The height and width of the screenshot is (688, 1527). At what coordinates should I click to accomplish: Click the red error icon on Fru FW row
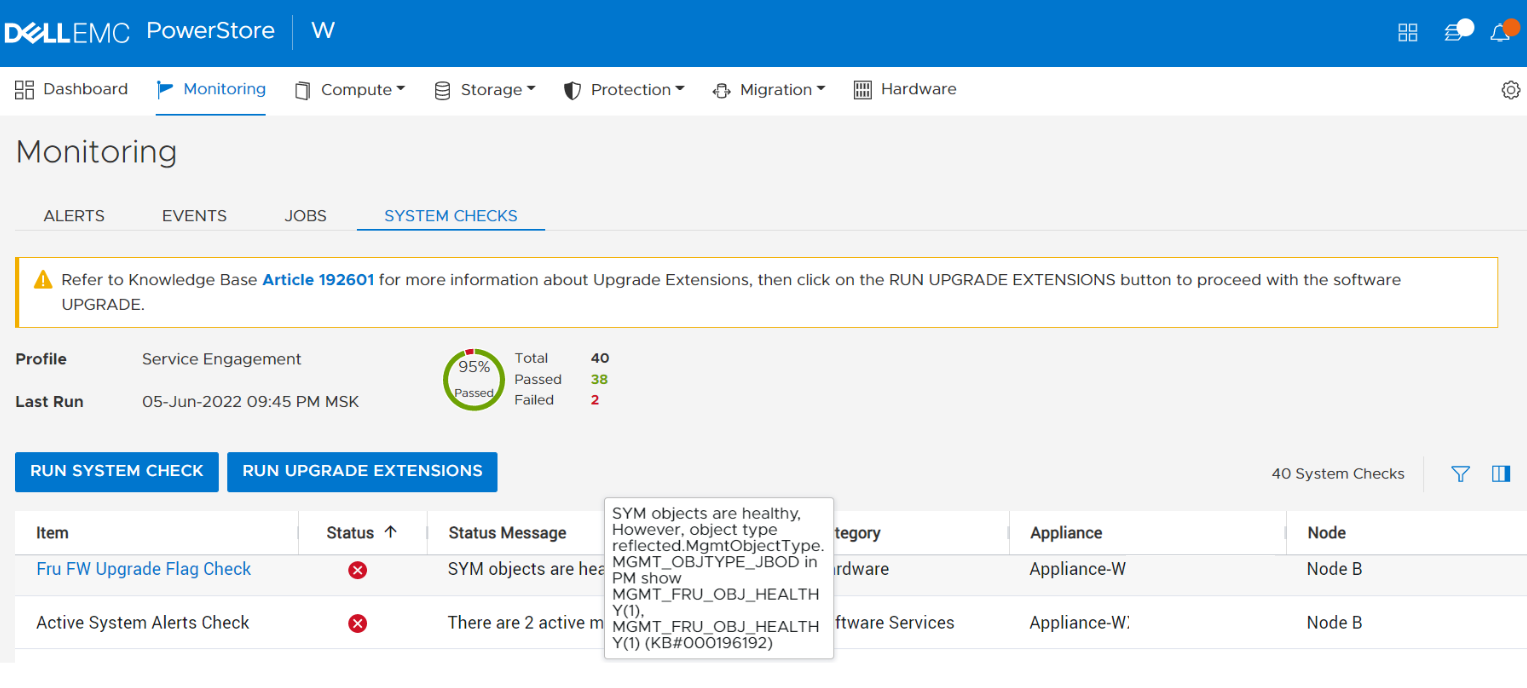(357, 569)
